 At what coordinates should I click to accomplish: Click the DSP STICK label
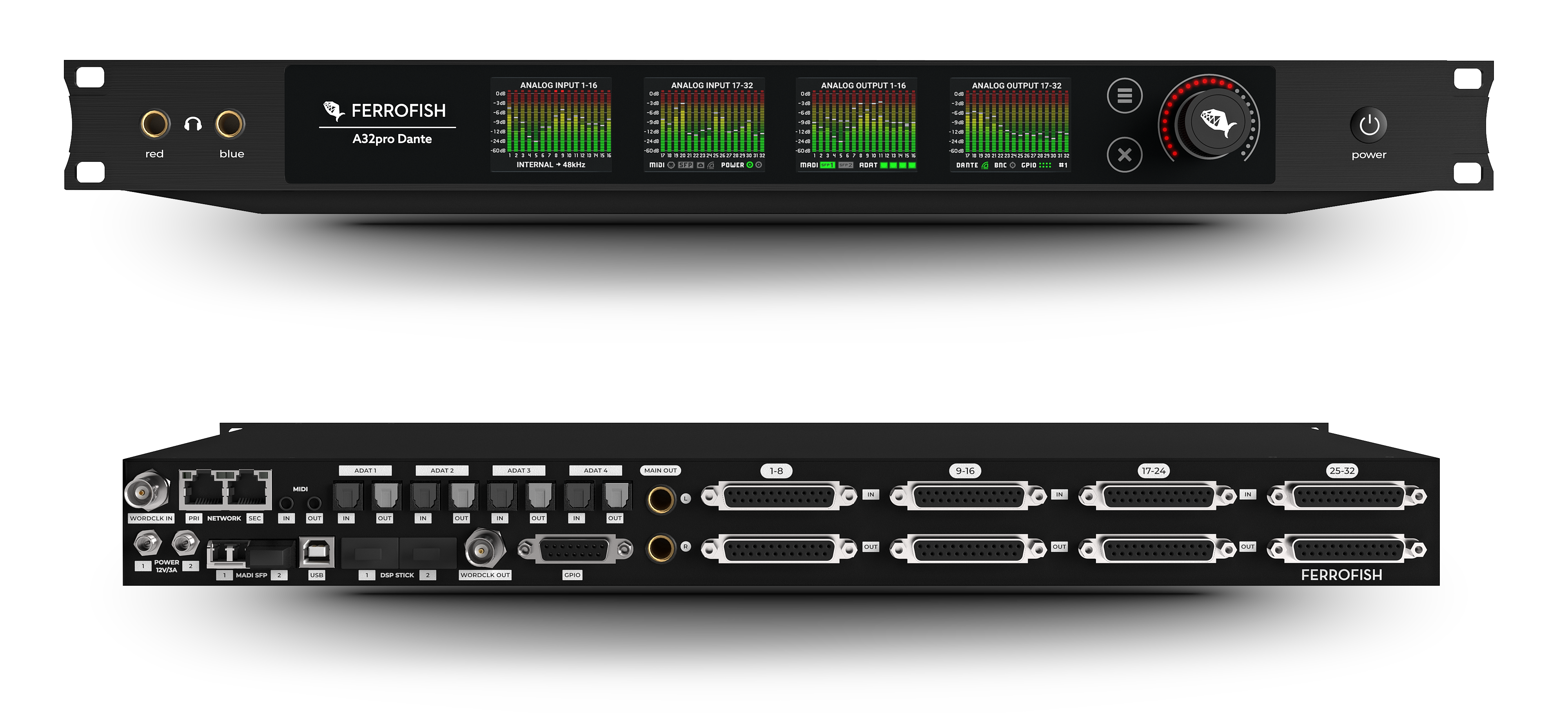[397, 575]
